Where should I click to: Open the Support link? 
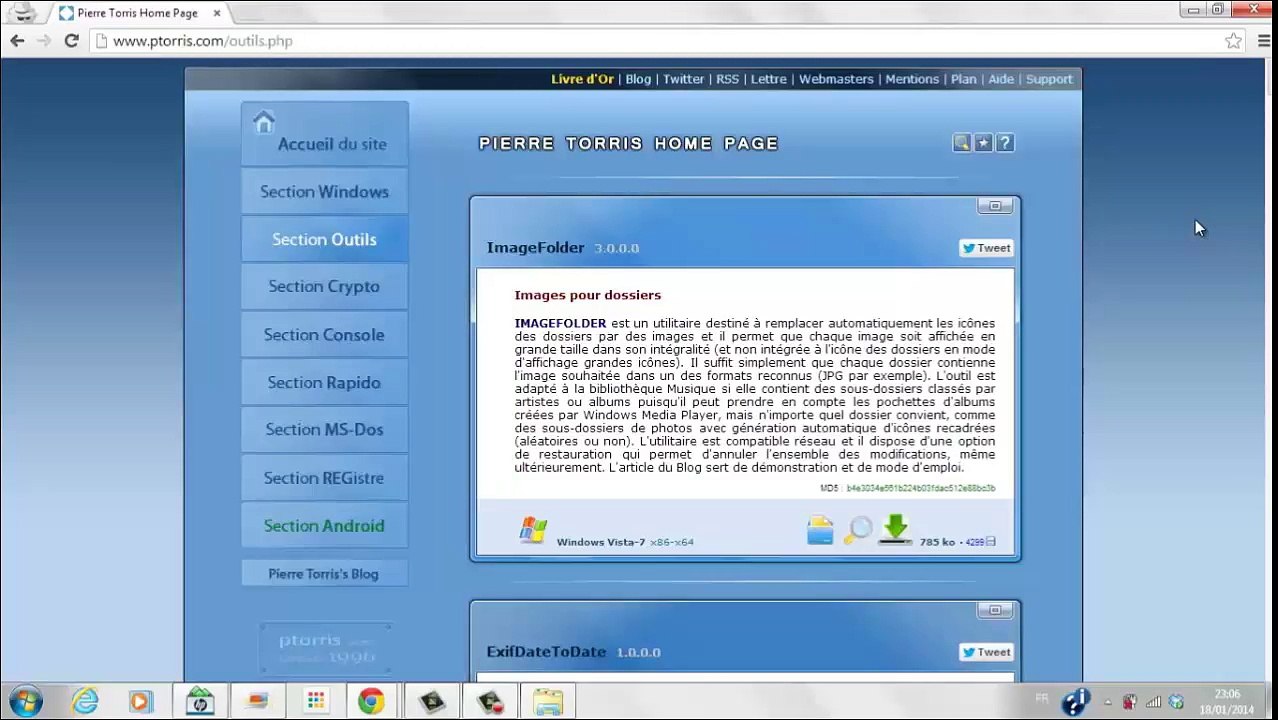pyautogui.click(x=1049, y=79)
